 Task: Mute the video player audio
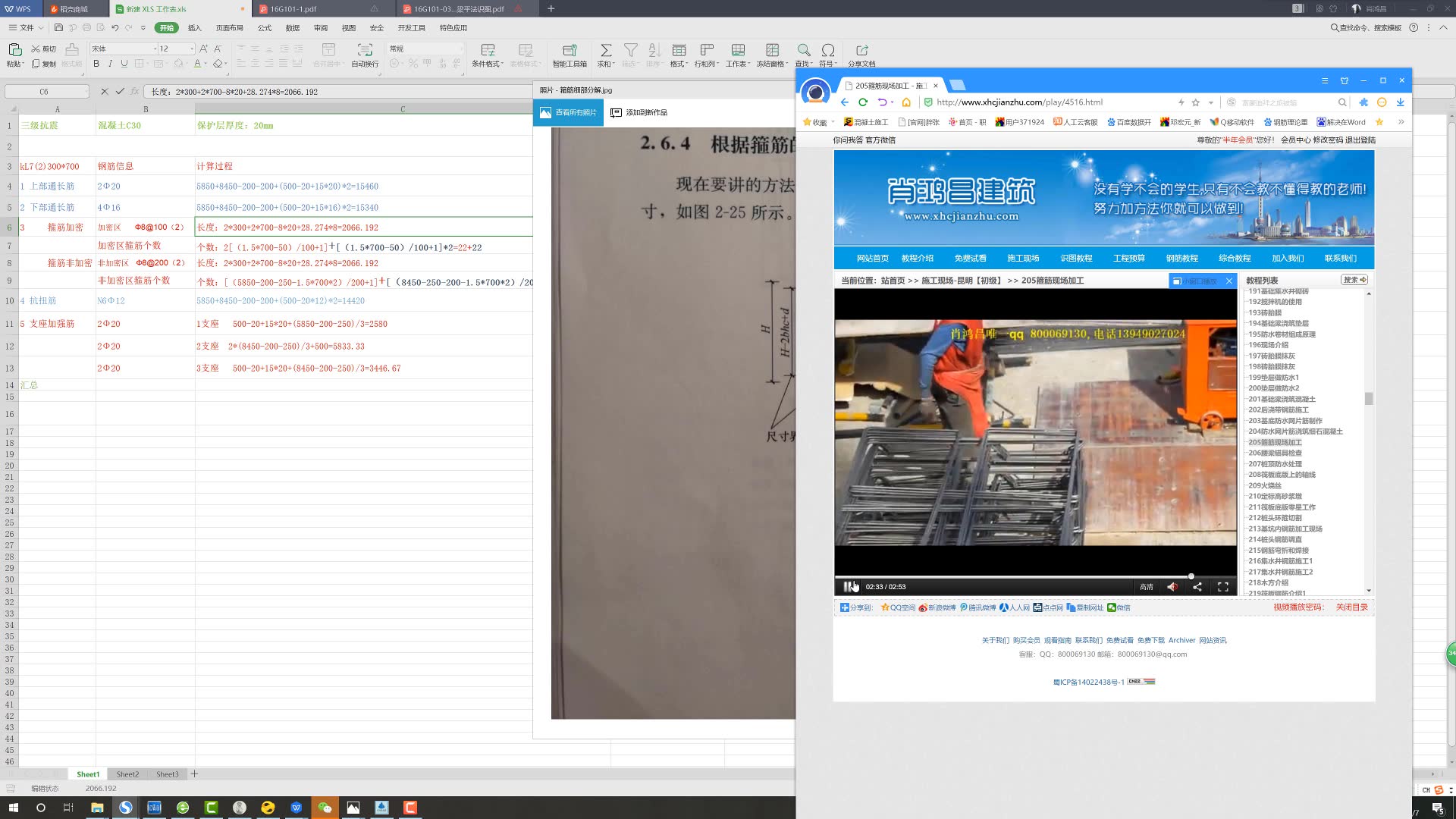click(x=1172, y=586)
